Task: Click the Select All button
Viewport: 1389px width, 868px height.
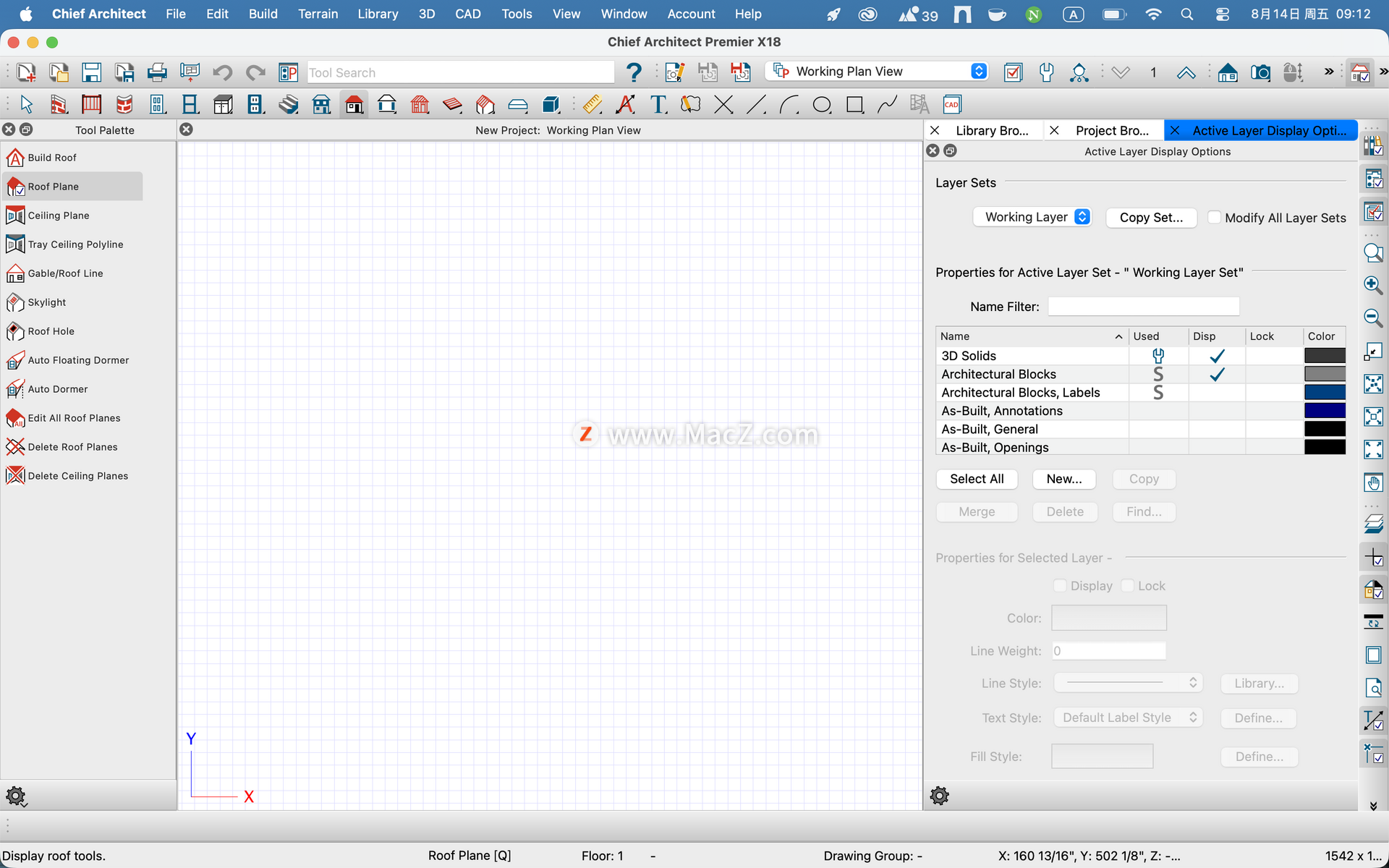Action: click(977, 479)
